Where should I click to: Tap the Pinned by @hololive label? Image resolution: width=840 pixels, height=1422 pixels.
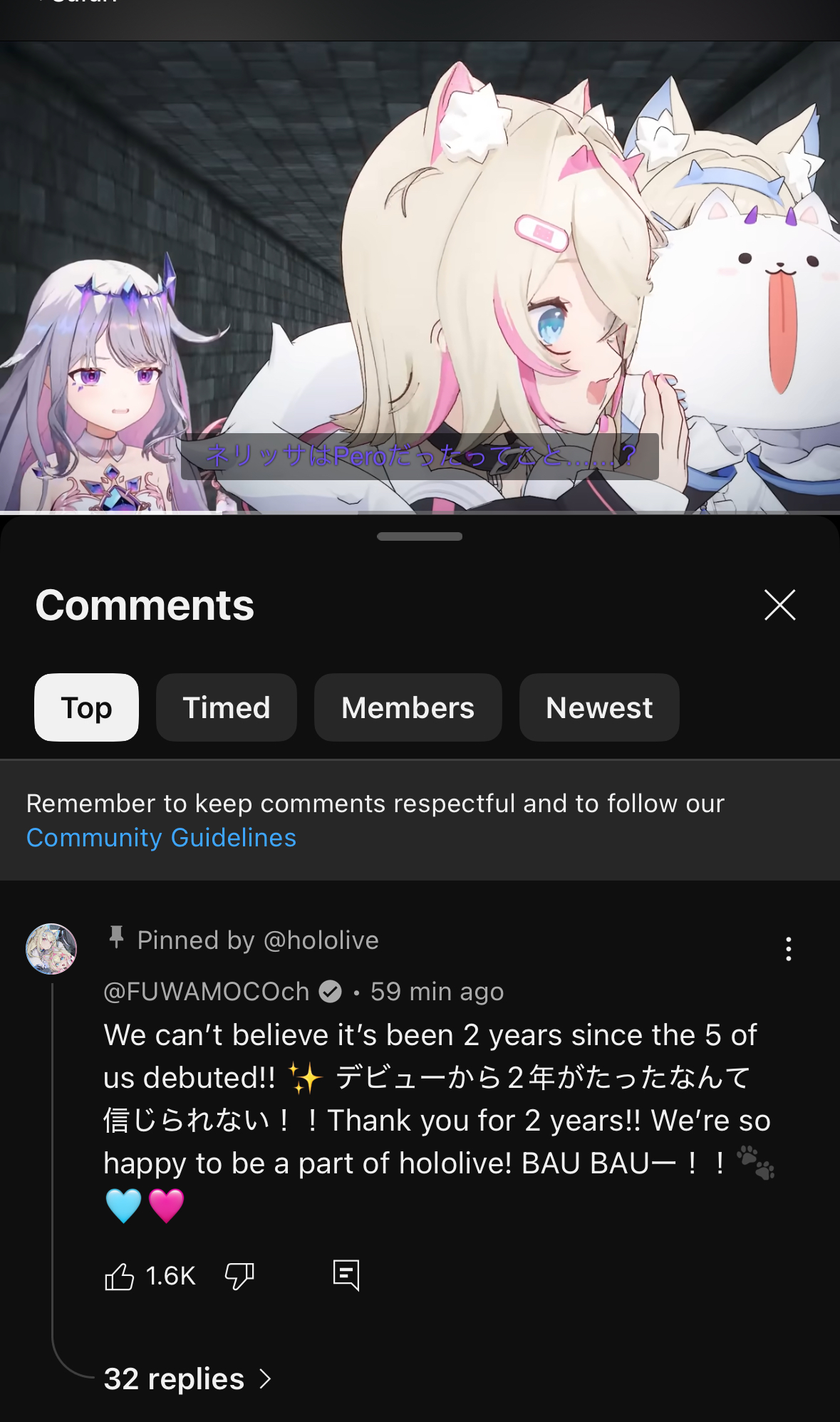[258, 940]
